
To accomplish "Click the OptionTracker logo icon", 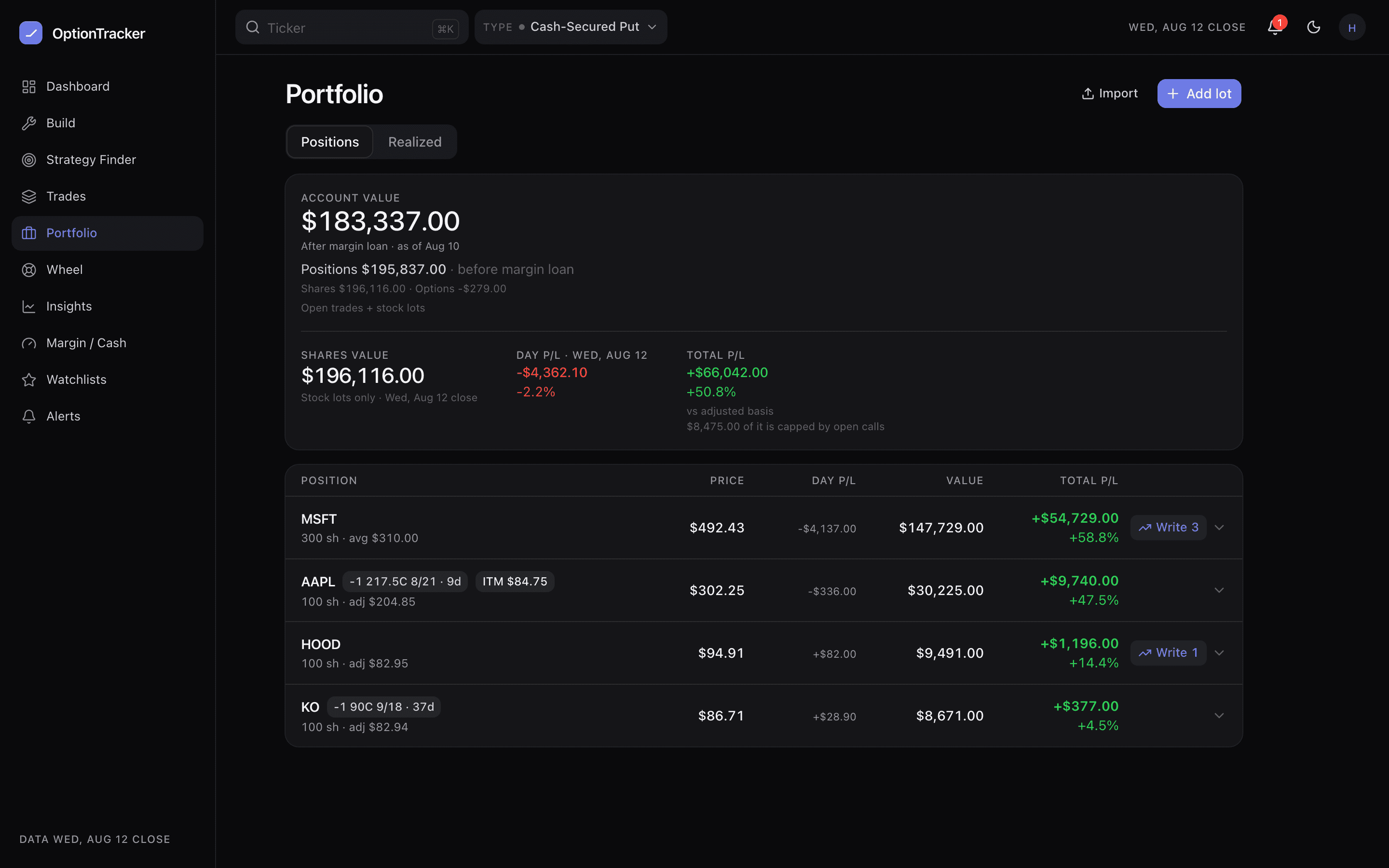I will pyautogui.click(x=31, y=33).
